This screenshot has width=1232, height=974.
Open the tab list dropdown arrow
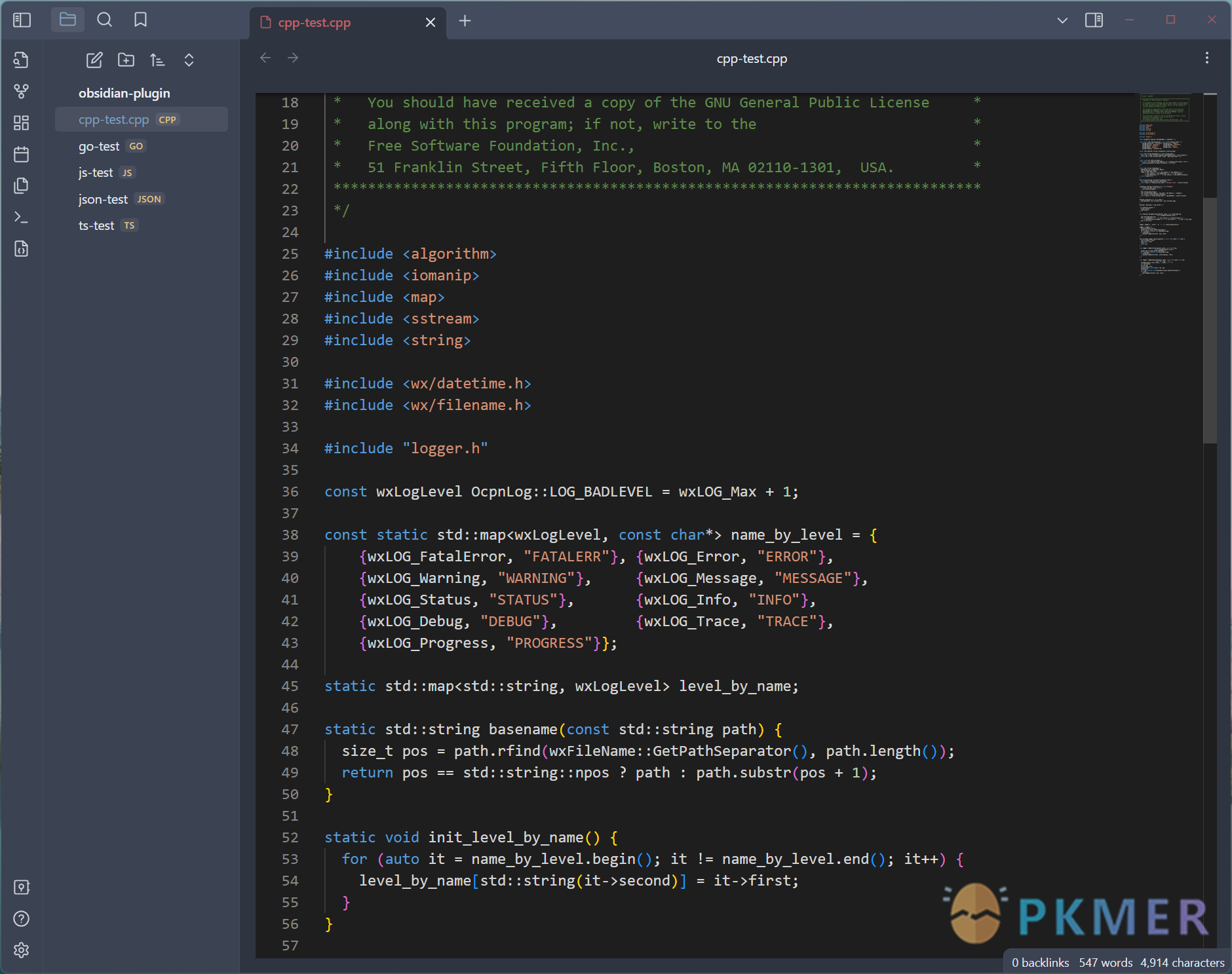click(1062, 20)
